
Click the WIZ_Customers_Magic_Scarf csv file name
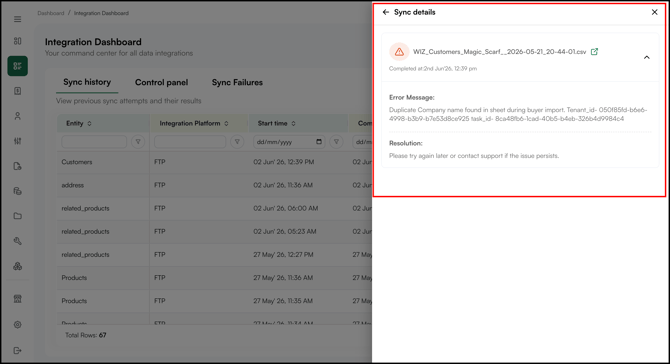coord(500,52)
